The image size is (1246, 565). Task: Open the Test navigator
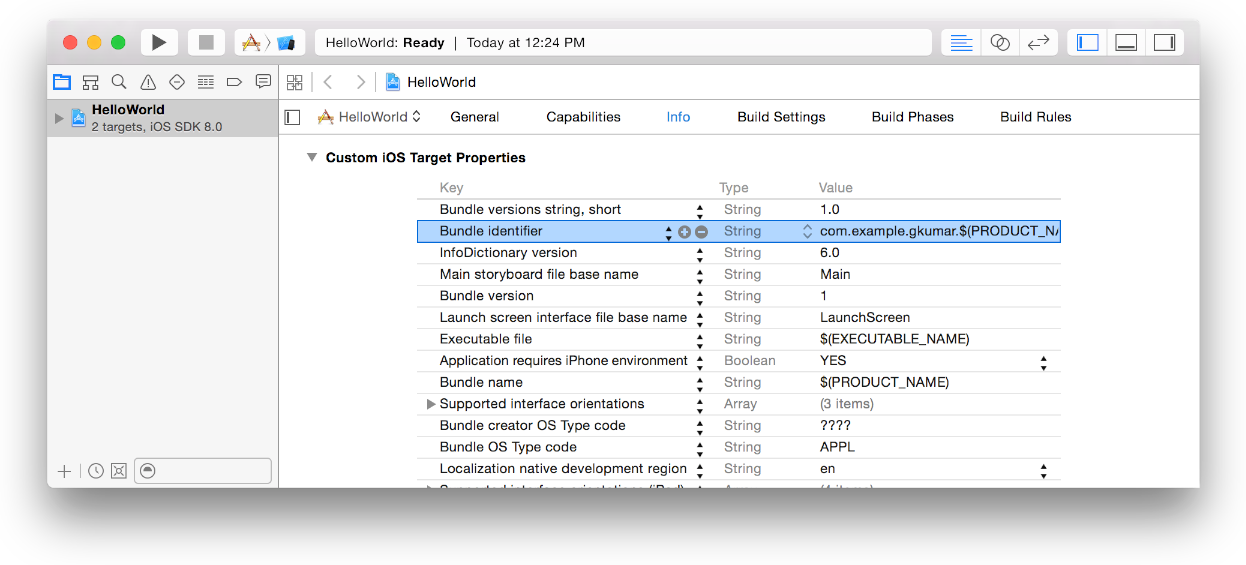[177, 82]
